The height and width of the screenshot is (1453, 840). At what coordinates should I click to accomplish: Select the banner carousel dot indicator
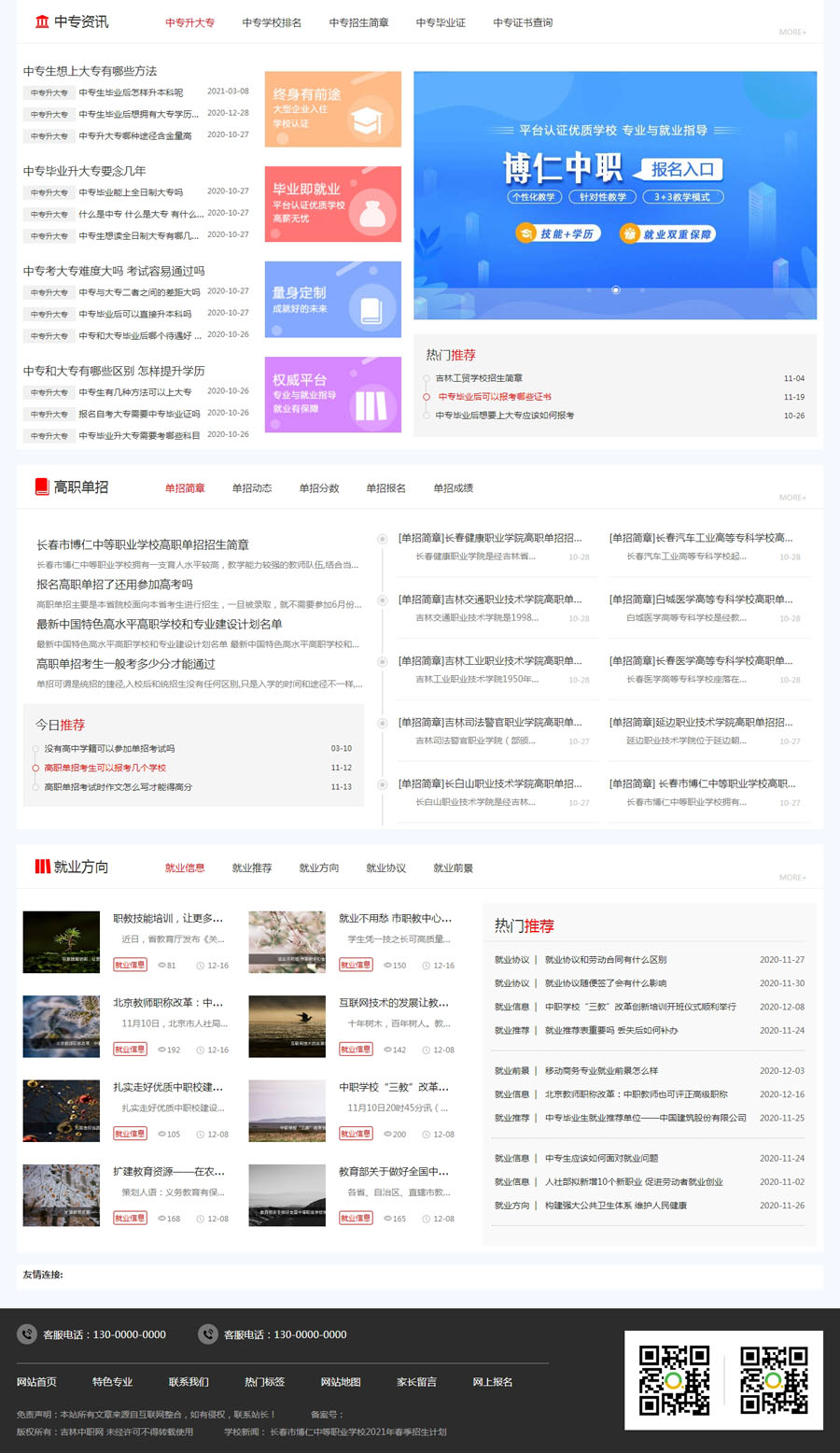tap(615, 290)
